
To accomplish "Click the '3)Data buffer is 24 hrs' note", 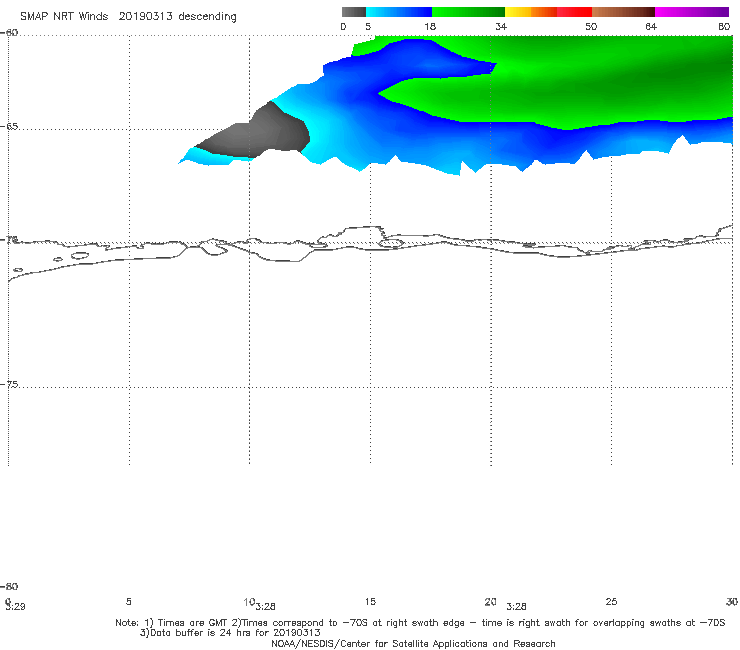I will [230, 633].
